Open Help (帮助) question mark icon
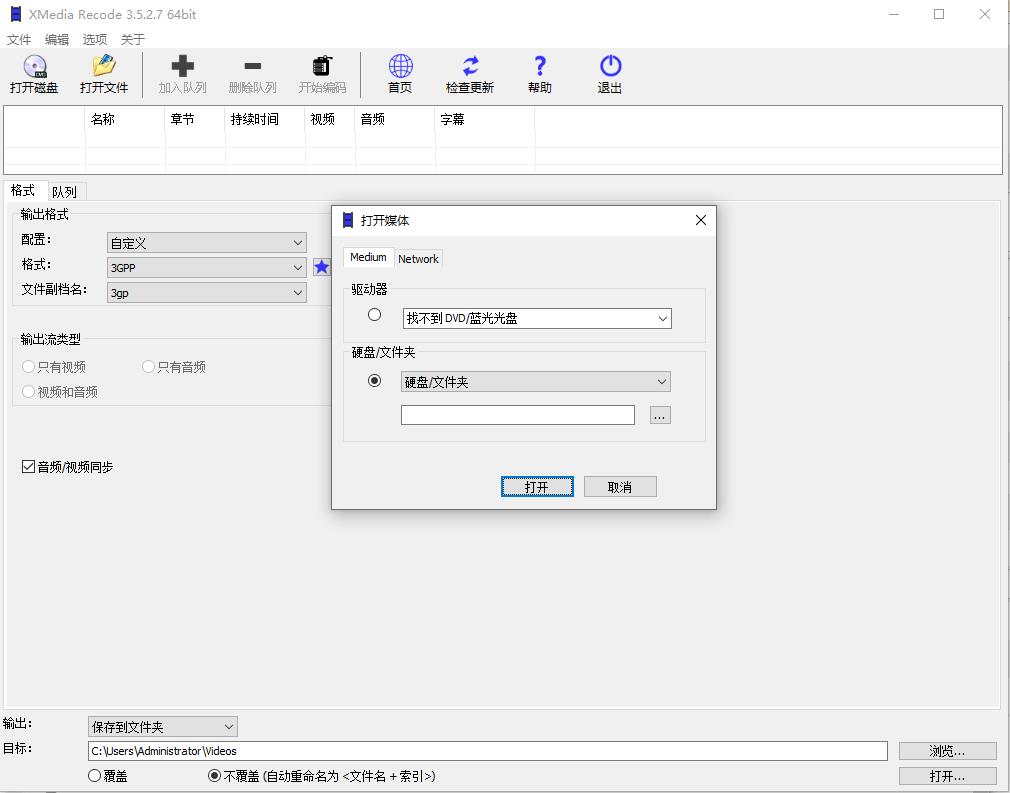The height and width of the screenshot is (793, 1010). pyautogui.click(x=540, y=66)
